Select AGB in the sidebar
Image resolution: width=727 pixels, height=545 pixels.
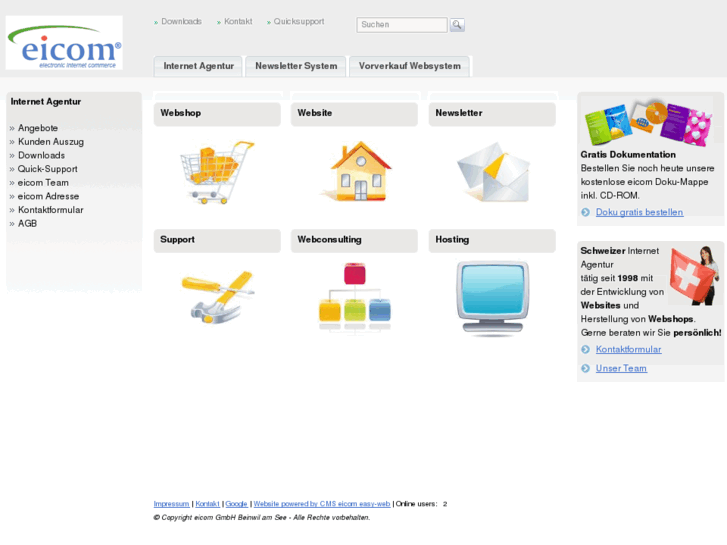pos(27,224)
